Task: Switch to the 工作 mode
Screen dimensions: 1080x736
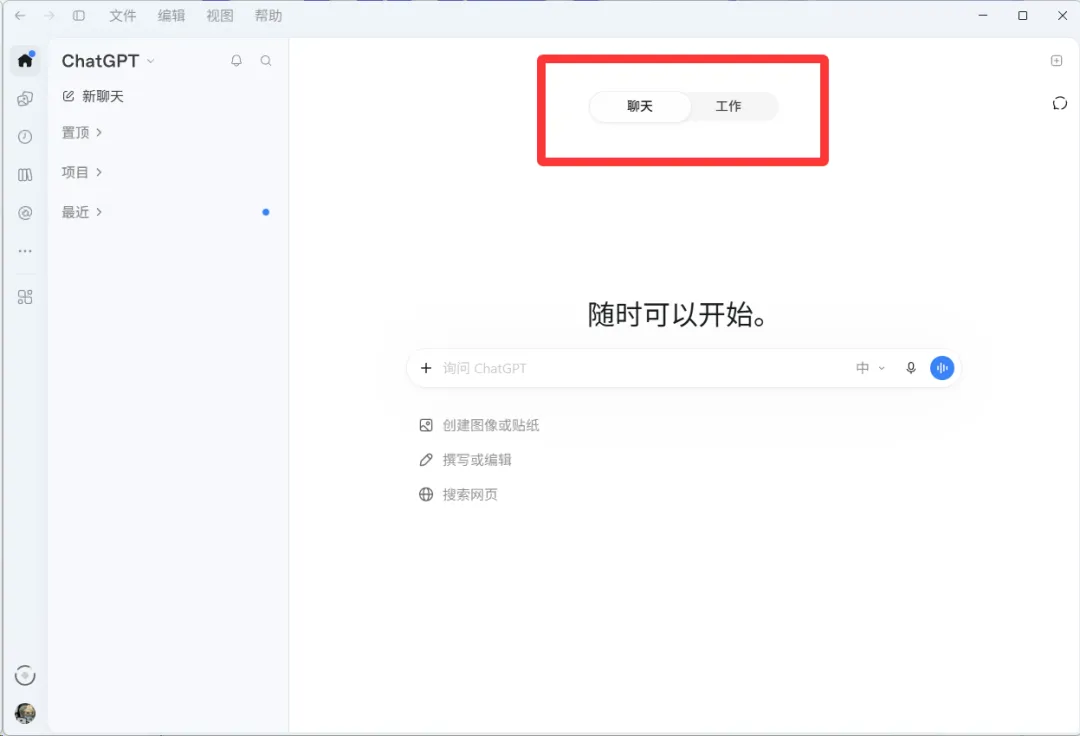Action: pyautogui.click(x=729, y=107)
